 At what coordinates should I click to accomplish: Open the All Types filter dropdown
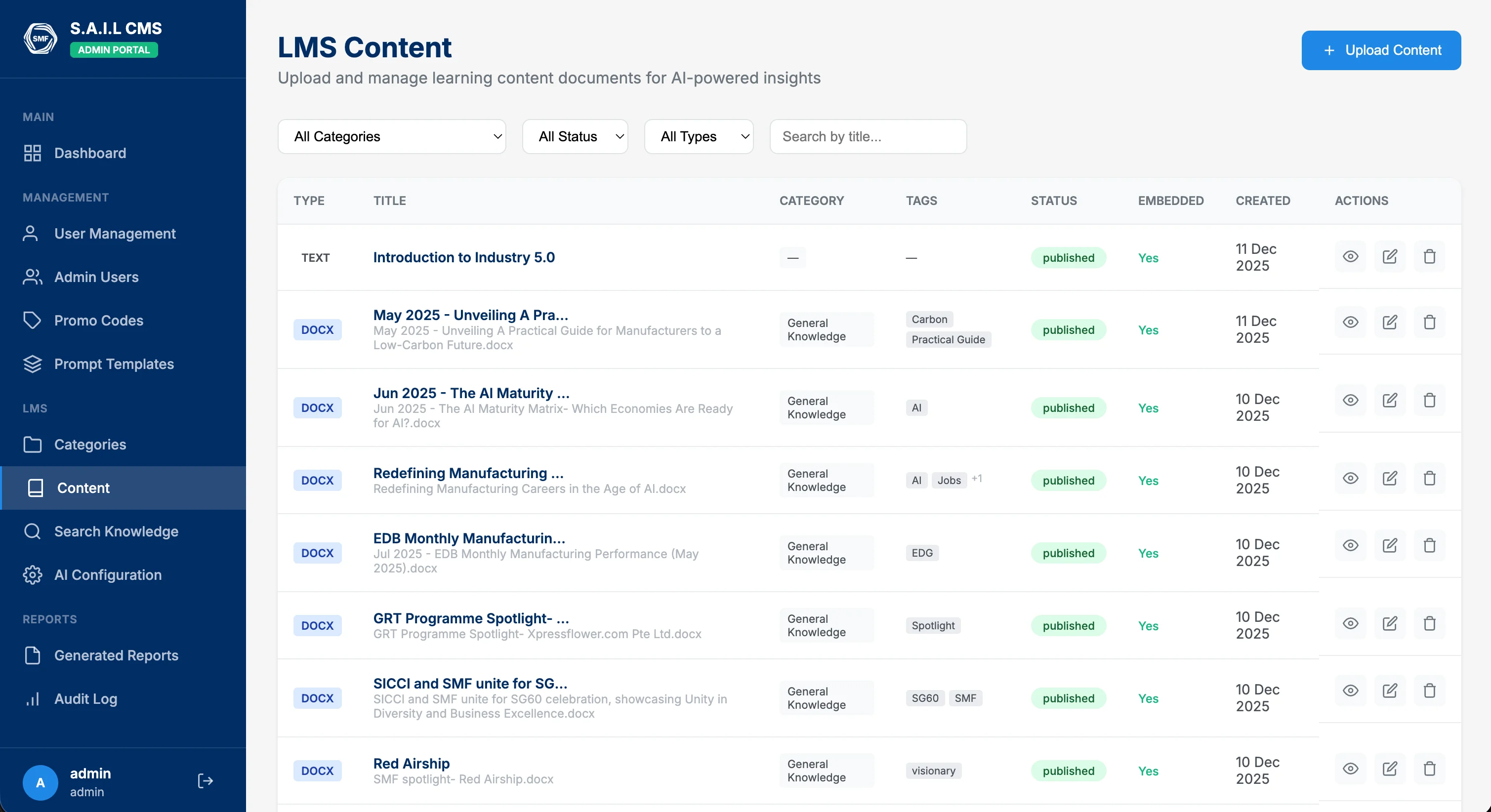click(699, 137)
